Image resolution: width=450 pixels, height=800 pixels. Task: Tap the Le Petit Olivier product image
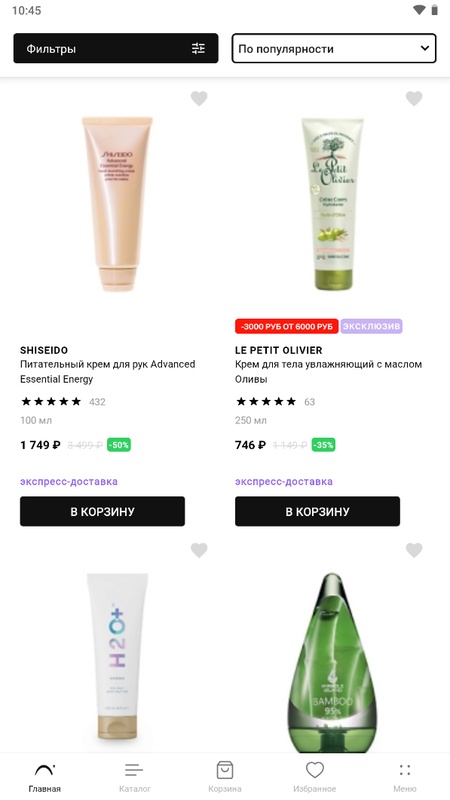click(x=332, y=204)
